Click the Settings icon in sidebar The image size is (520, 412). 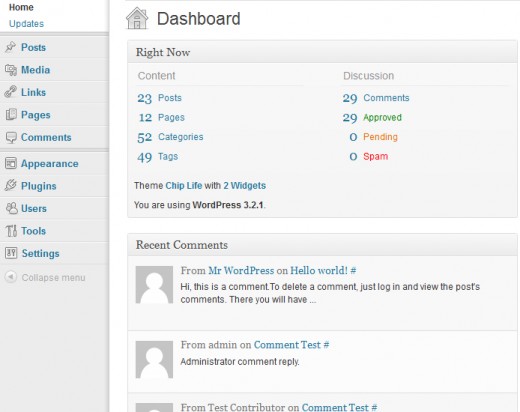point(11,253)
